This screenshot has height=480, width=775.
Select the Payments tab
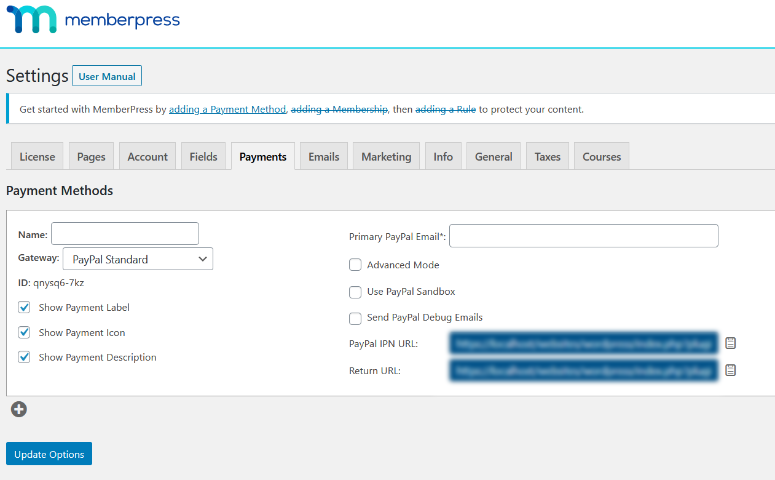click(263, 157)
